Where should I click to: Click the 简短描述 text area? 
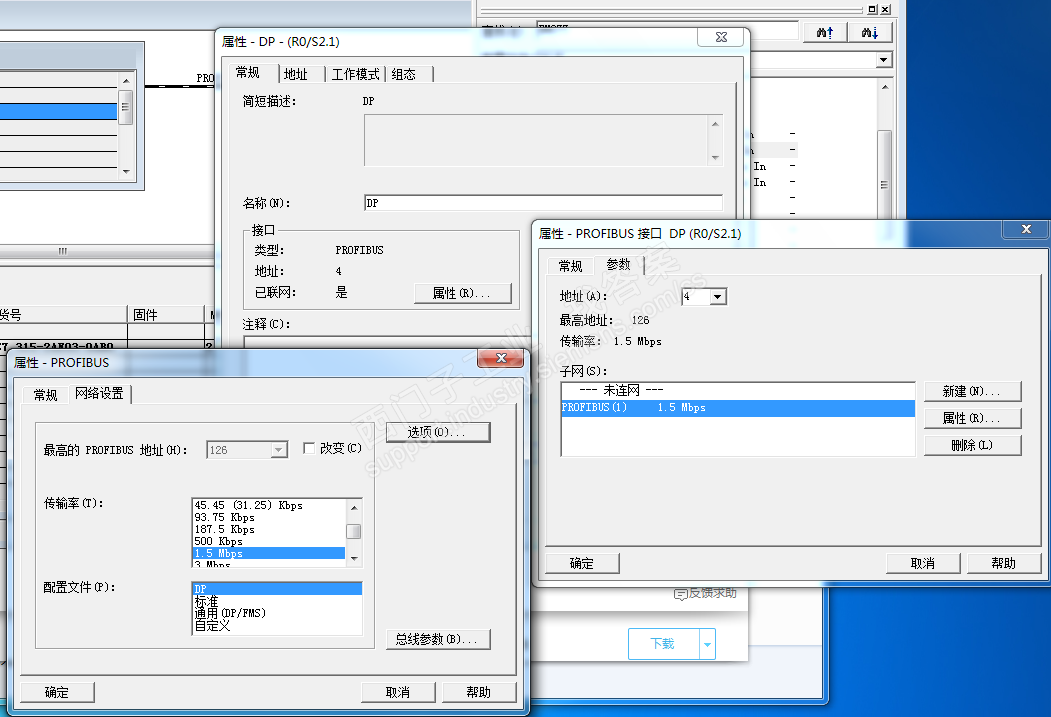tap(536, 140)
